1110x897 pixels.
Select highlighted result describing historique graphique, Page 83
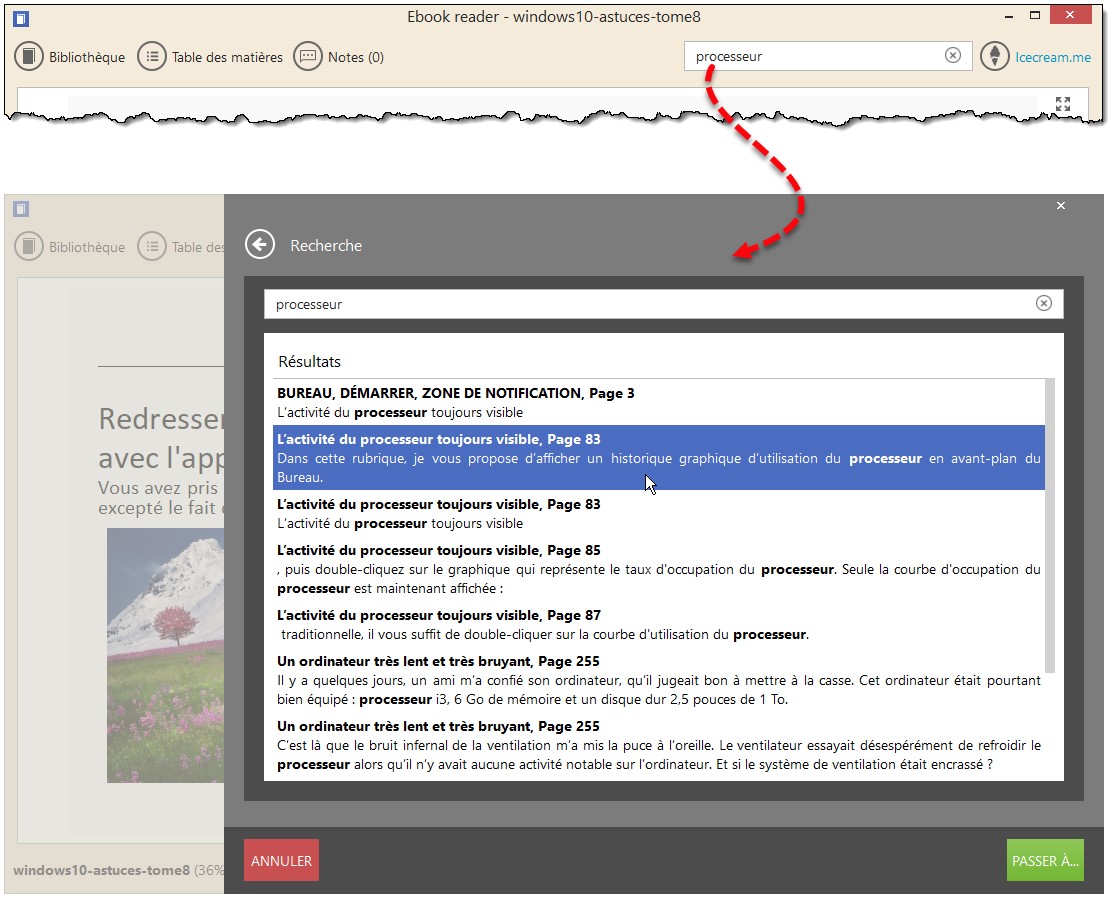click(x=658, y=458)
